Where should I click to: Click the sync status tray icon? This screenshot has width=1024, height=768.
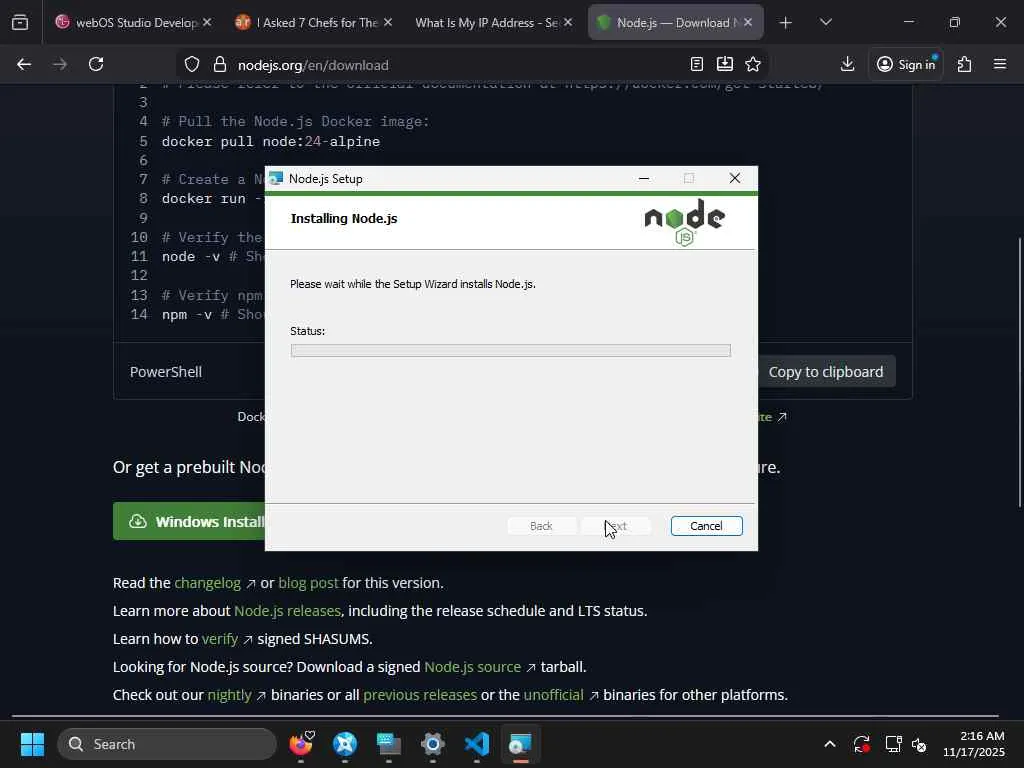861,744
